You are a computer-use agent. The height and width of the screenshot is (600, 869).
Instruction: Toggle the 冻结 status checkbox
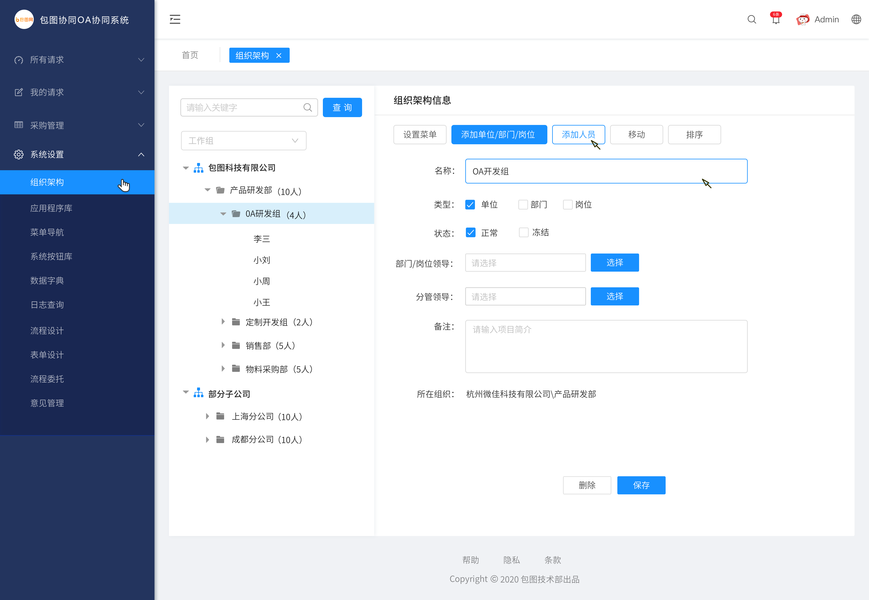[x=524, y=232]
